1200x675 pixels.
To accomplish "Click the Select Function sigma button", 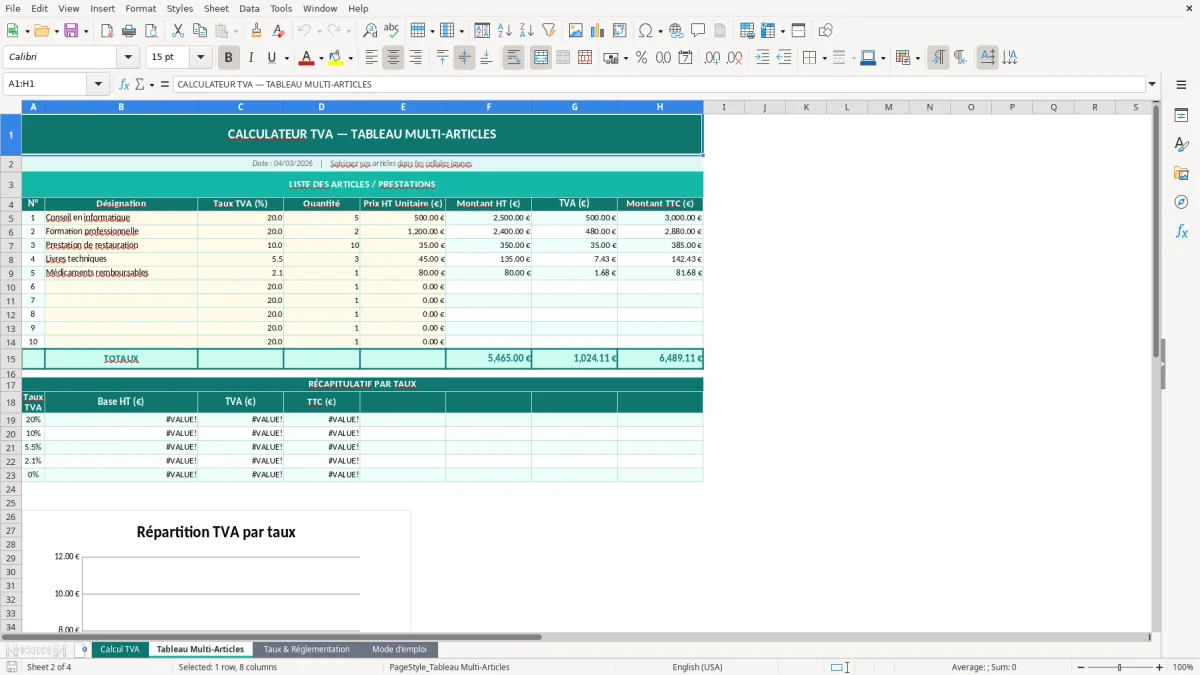I will (140, 85).
